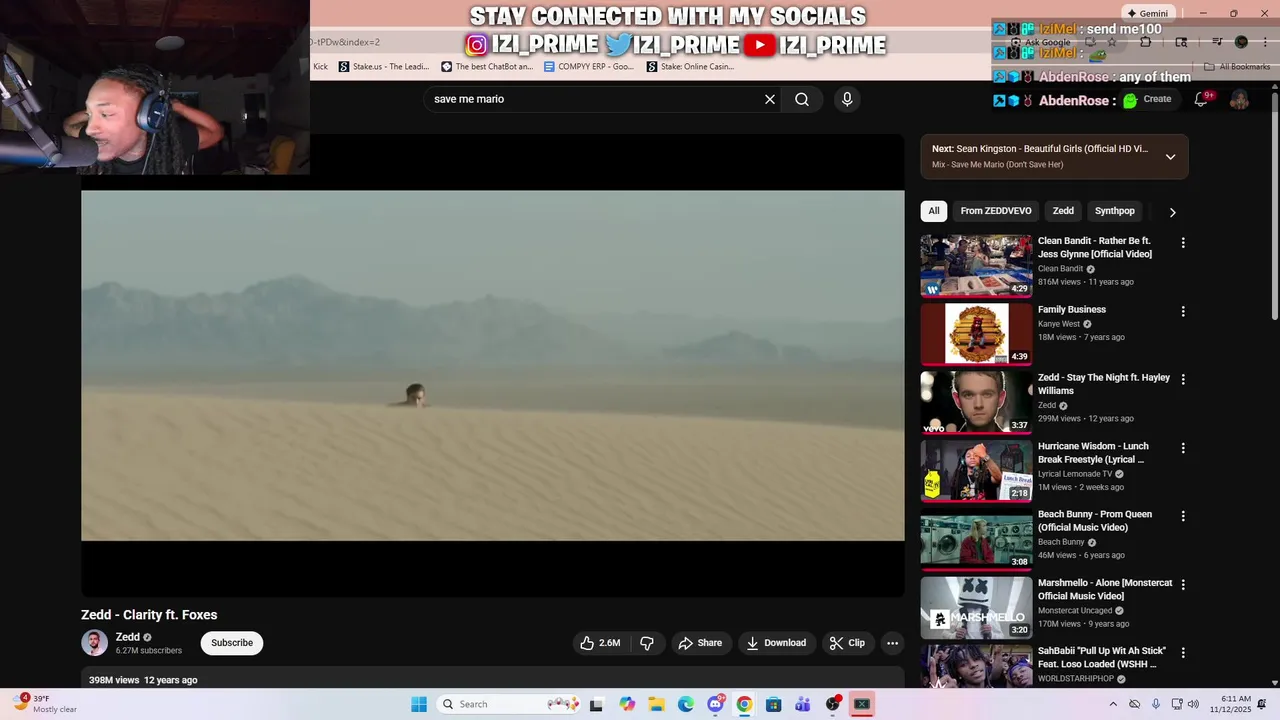The image size is (1280, 720).
Task: Select the Synthpop filter chip
Action: (x=1114, y=211)
